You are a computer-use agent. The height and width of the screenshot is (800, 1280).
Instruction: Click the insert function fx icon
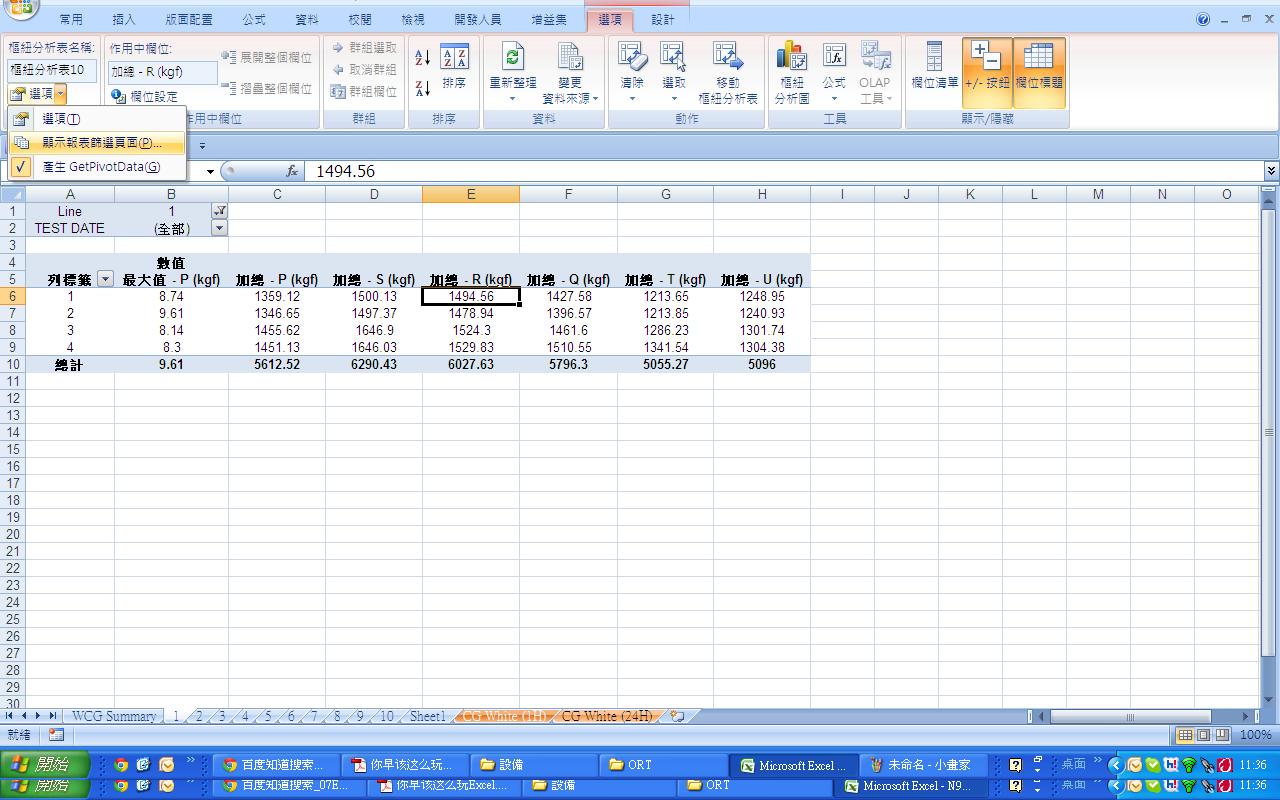click(x=292, y=171)
